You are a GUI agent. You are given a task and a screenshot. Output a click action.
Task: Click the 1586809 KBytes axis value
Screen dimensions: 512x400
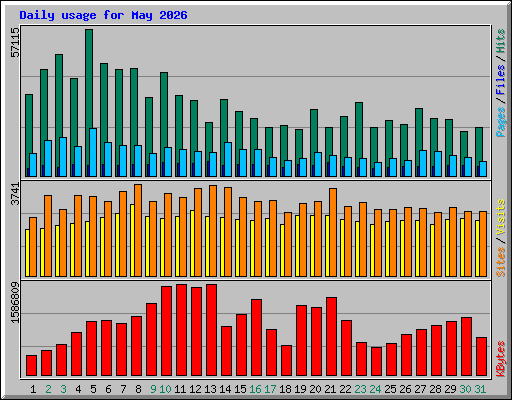pyautogui.click(x=15, y=303)
